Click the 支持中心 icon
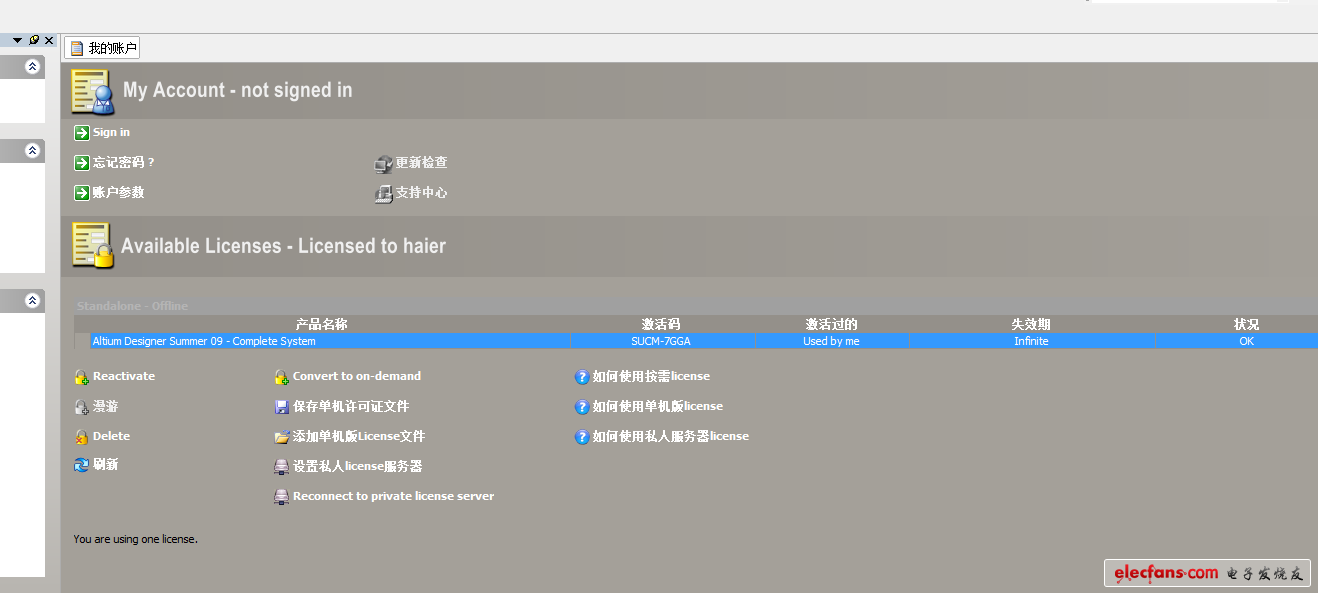The image size is (1318, 593). 383,193
